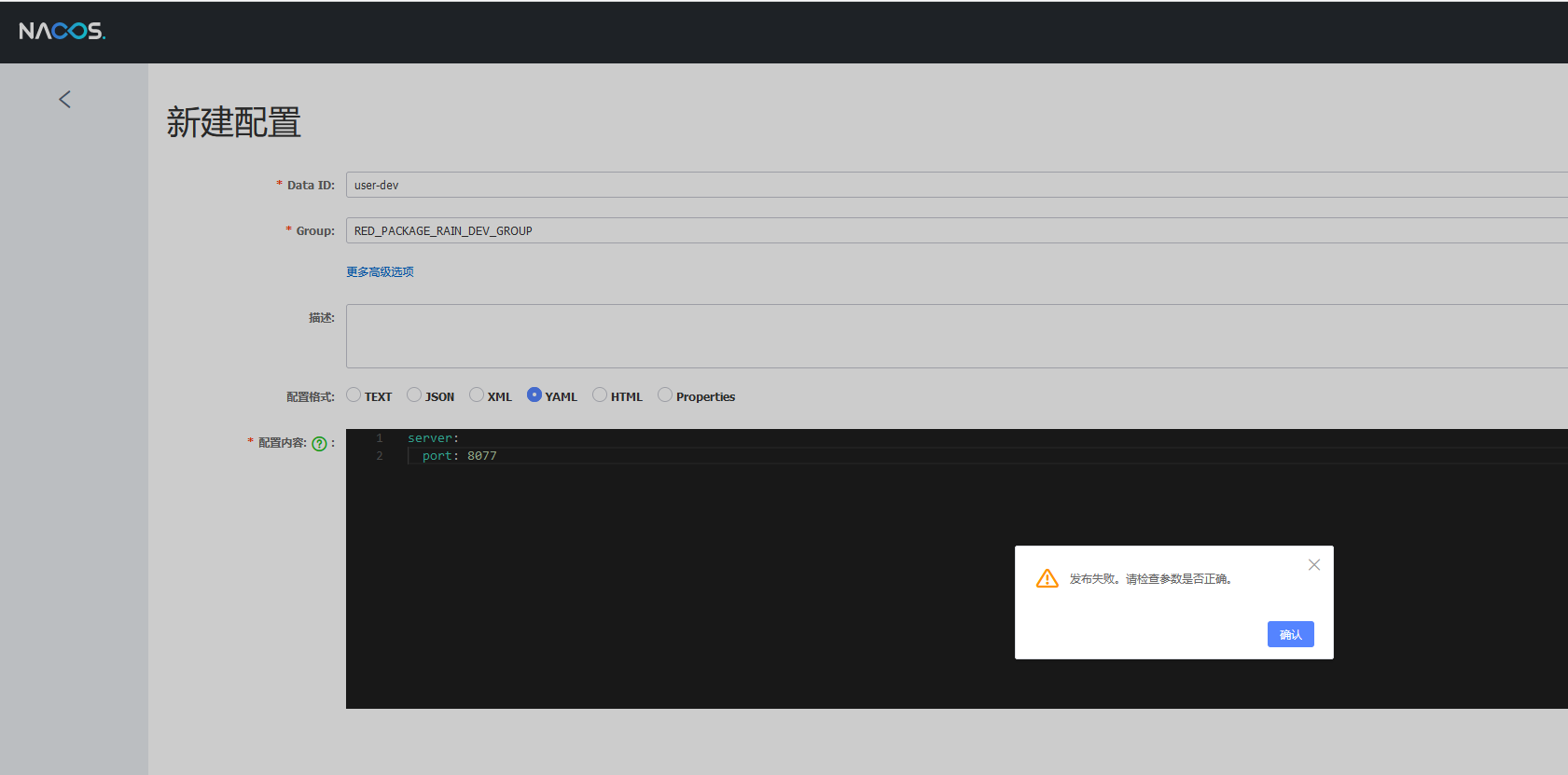This screenshot has width=1568, height=775.
Task: Click line number 1 in code editor
Action: pyautogui.click(x=380, y=438)
